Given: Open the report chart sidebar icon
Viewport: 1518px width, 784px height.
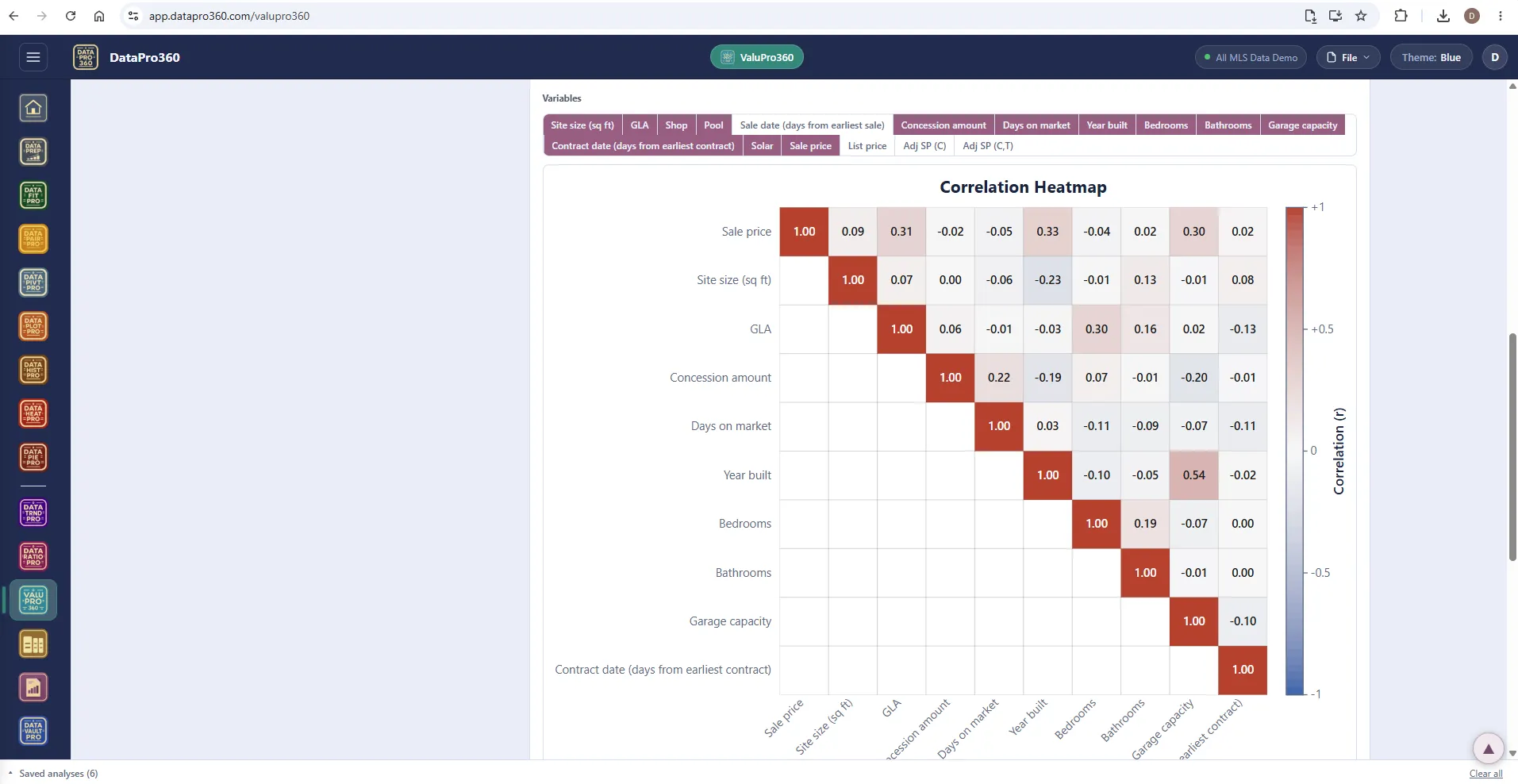Looking at the screenshot, I should (33, 688).
